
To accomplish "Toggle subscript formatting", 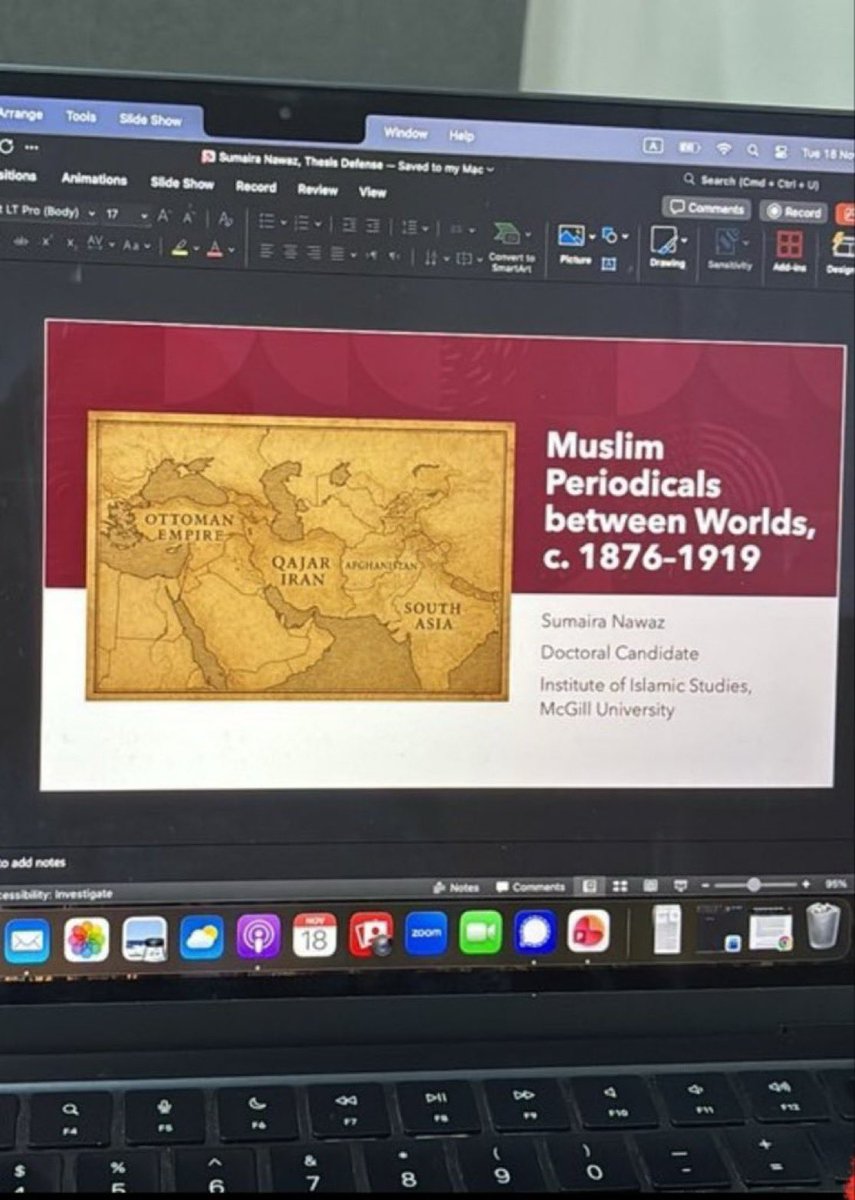I will 71,243.
